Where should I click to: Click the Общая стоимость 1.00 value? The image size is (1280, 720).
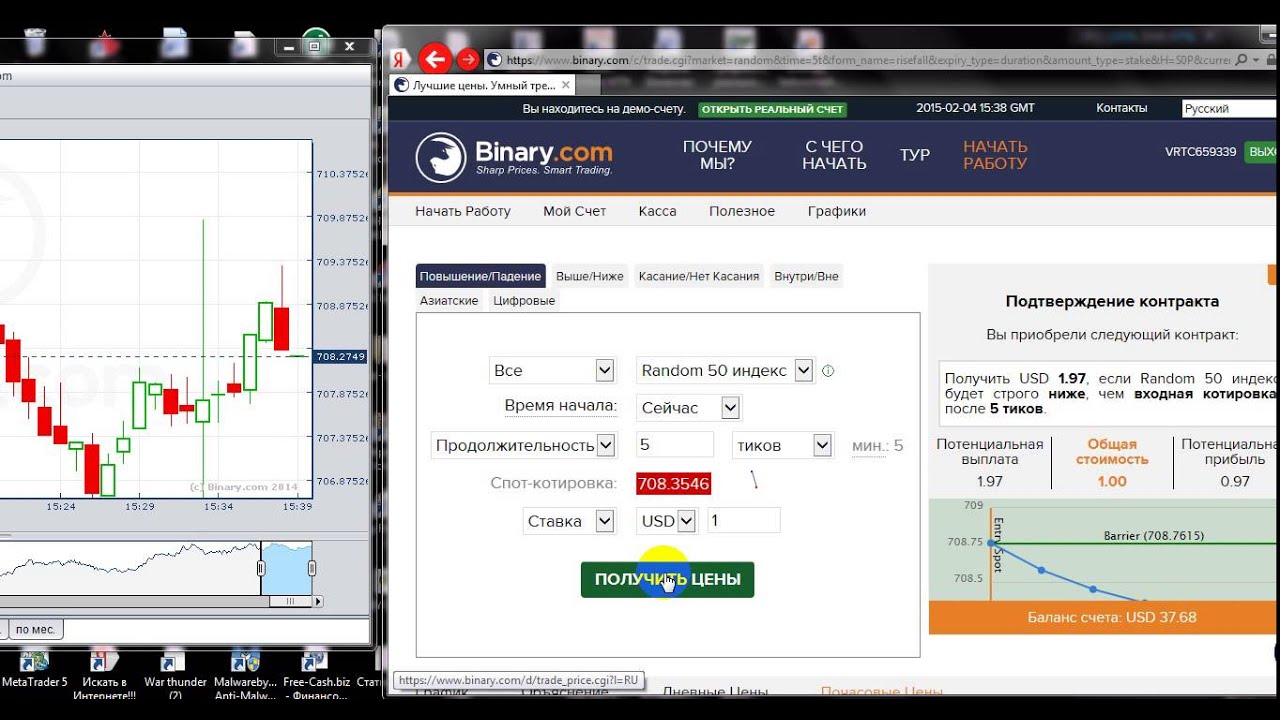(x=1112, y=481)
